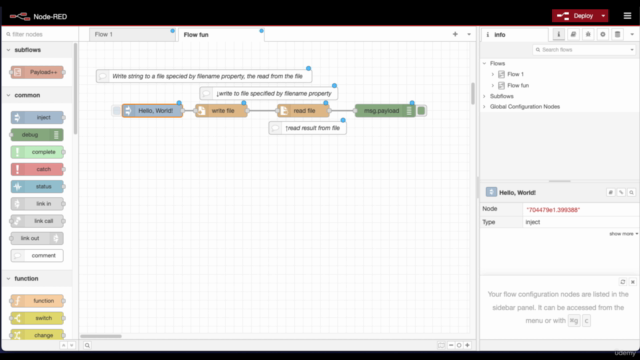Screen dimensions: 640x360
Task: Edit node using pencil icon in info header
Action: click(621, 192)
